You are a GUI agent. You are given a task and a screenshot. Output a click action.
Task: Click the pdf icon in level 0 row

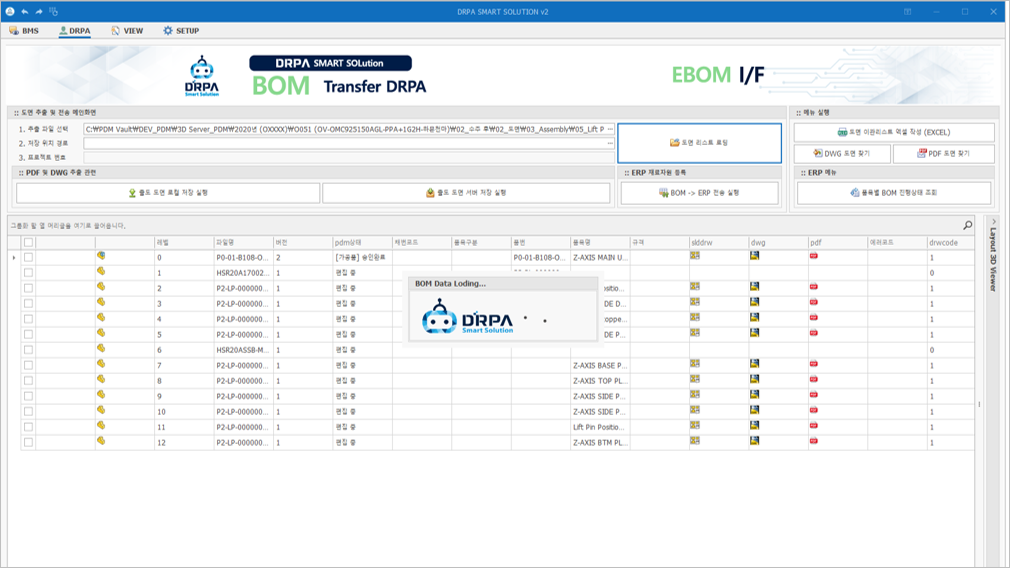point(814,256)
